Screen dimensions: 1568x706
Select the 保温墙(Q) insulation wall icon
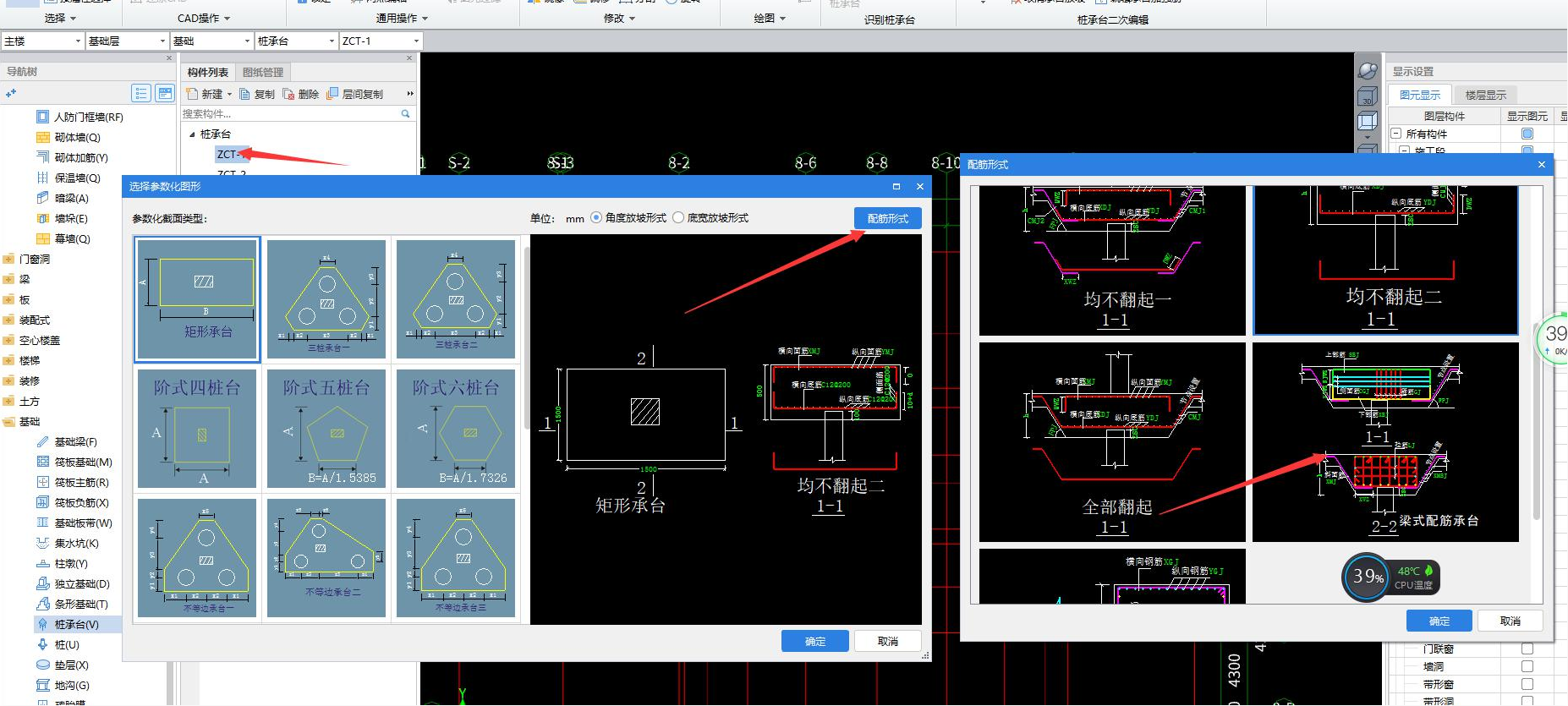click(x=43, y=178)
